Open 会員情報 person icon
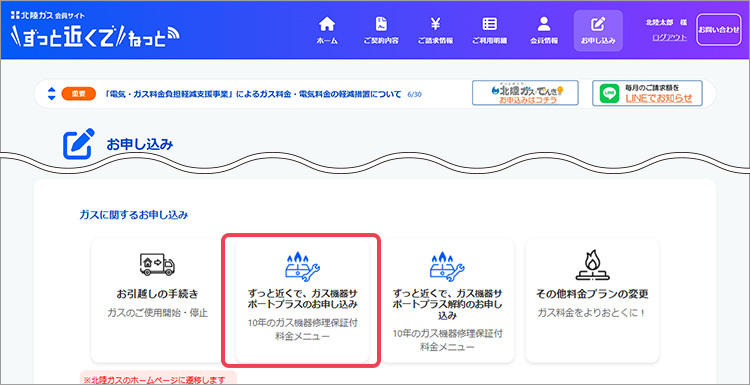Viewport: 750px width, 385px height. click(544, 24)
